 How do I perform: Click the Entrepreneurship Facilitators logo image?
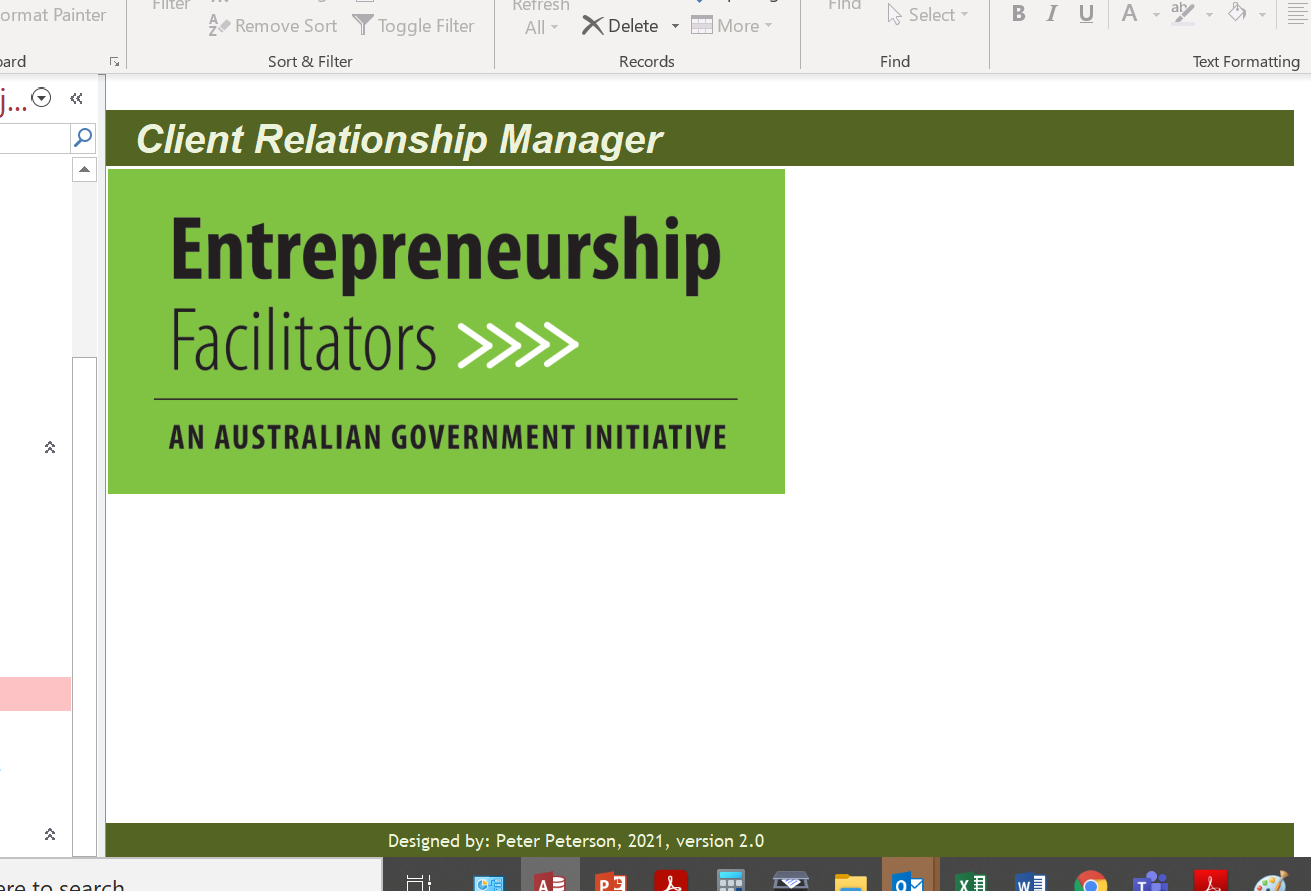(x=446, y=331)
